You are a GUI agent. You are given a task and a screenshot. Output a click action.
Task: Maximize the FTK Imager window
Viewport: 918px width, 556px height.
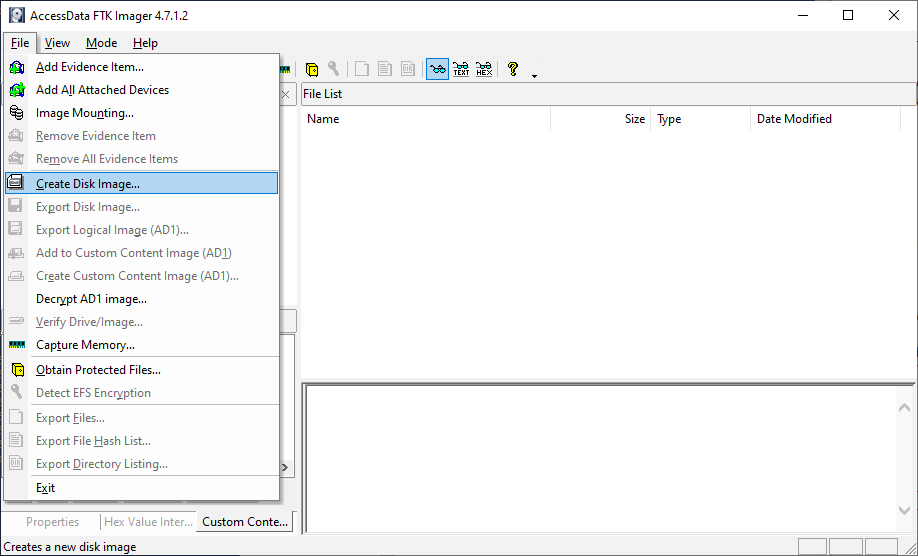(x=848, y=15)
